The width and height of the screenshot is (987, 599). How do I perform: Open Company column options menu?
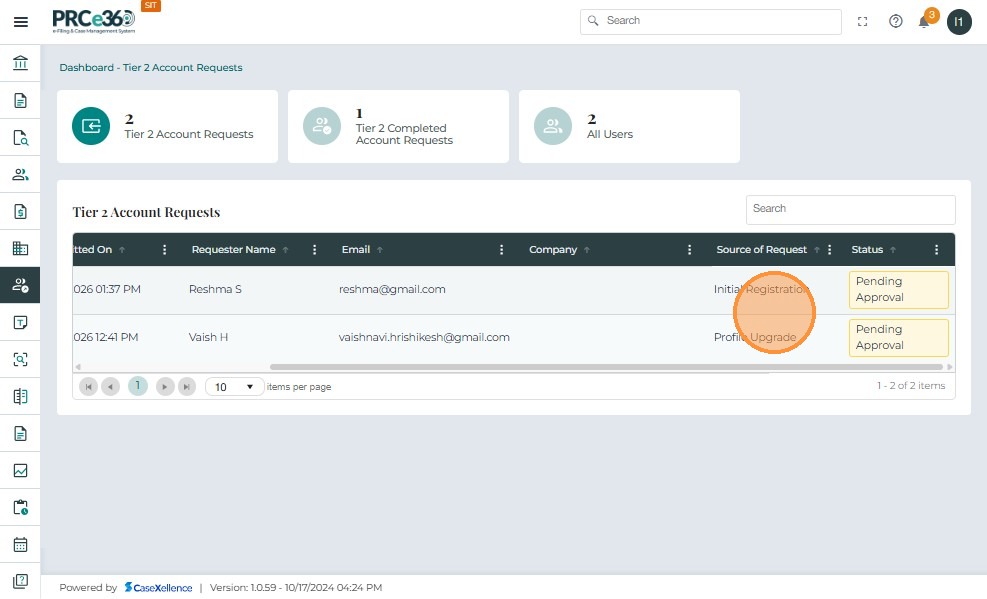689,250
